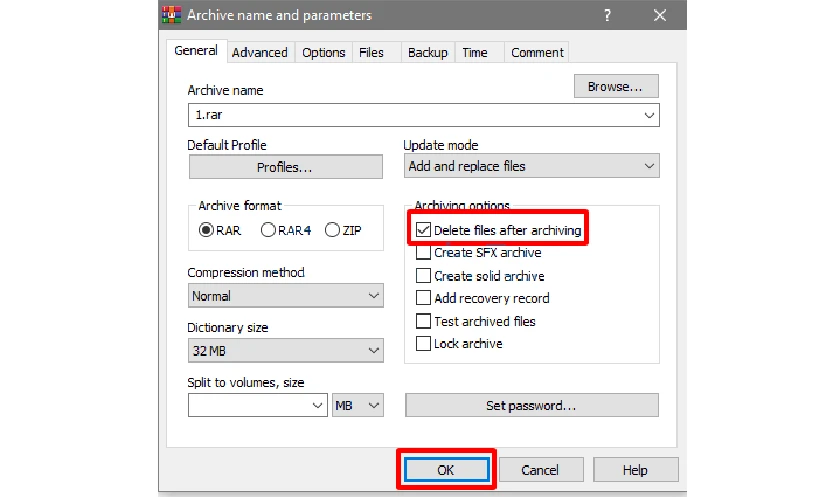The image size is (840, 497).
Task: Open the Backup tab
Action: pos(428,52)
